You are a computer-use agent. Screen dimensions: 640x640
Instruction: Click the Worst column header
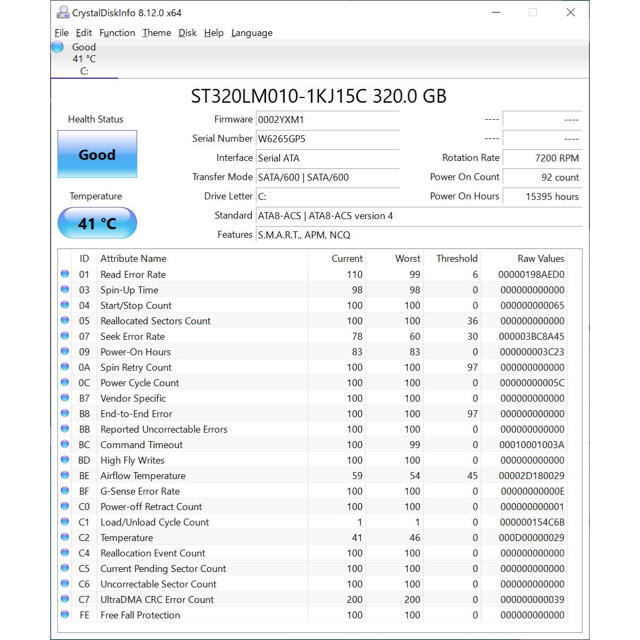(x=407, y=259)
